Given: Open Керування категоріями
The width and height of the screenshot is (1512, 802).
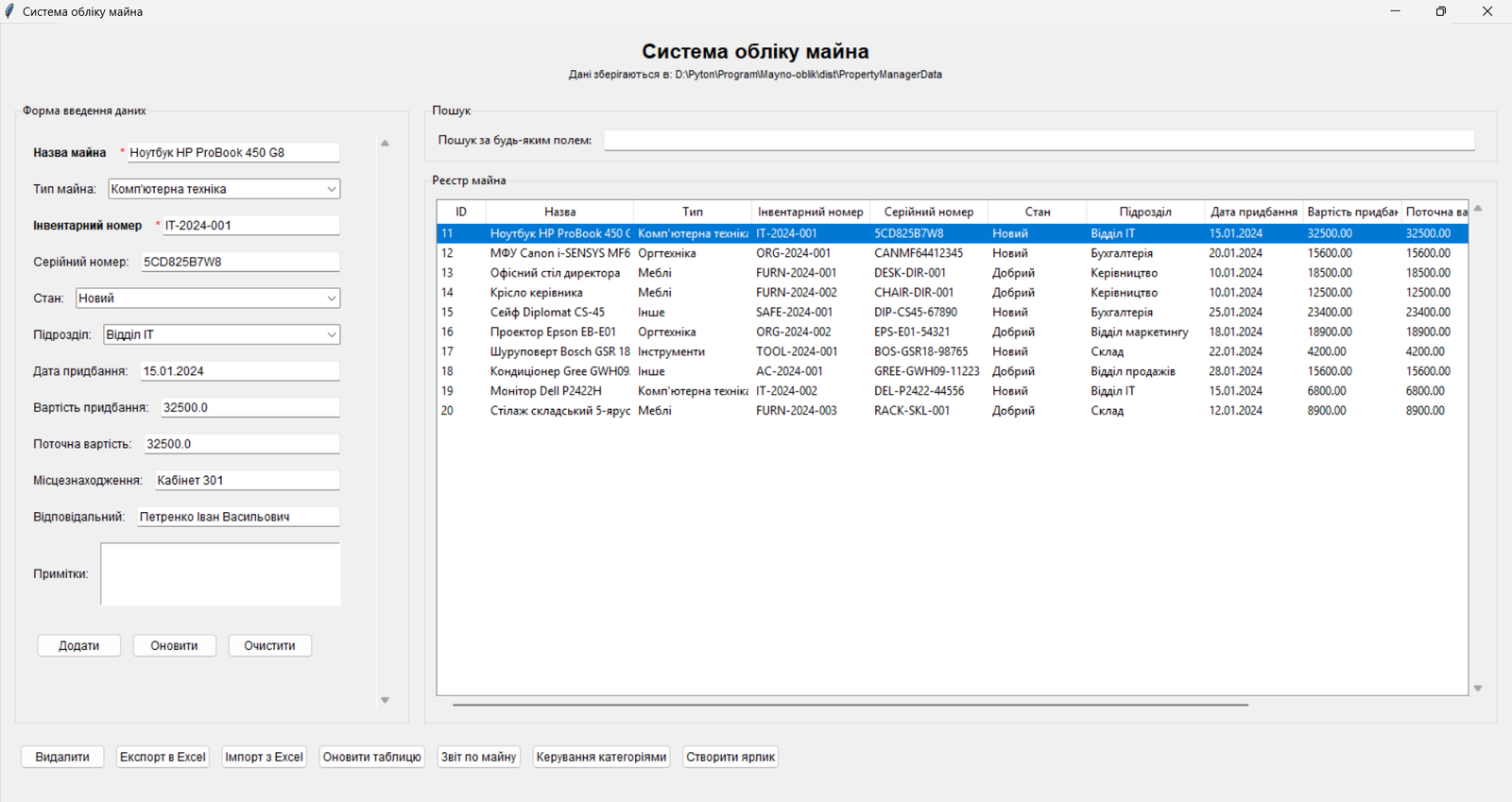Looking at the screenshot, I should (x=601, y=757).
